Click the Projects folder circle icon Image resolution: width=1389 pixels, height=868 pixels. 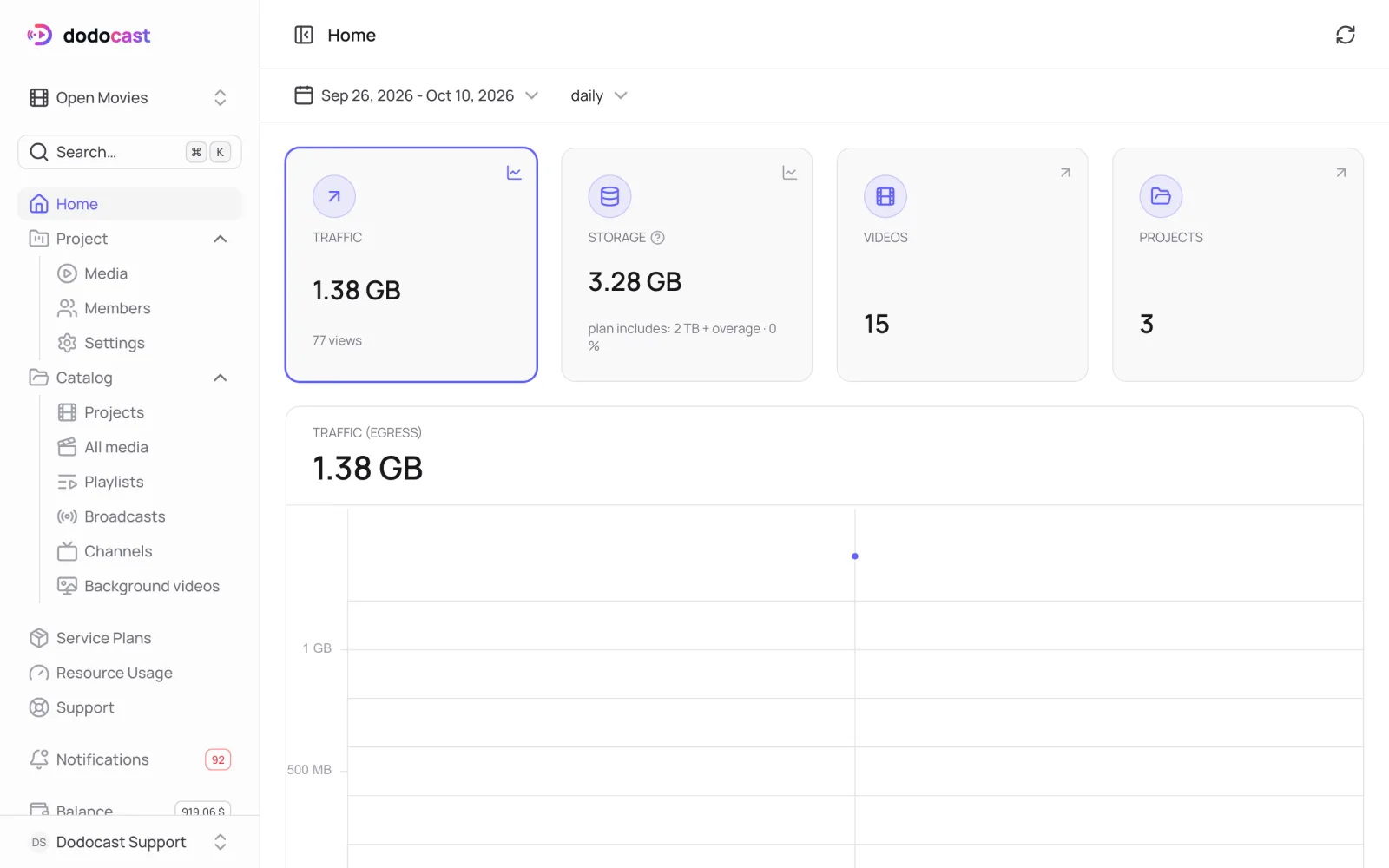tap(1161, 197)
